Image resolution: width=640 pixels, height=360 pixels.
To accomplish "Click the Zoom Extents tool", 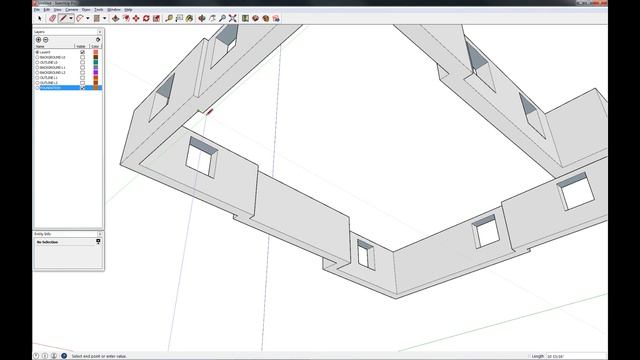I will point(233,18).
